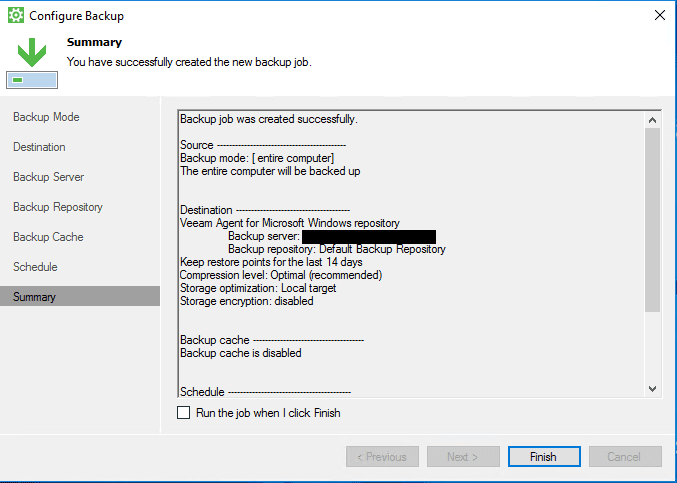The image size is (677, 483).
Task: Click the Cancel button
Action: [625, 457]
